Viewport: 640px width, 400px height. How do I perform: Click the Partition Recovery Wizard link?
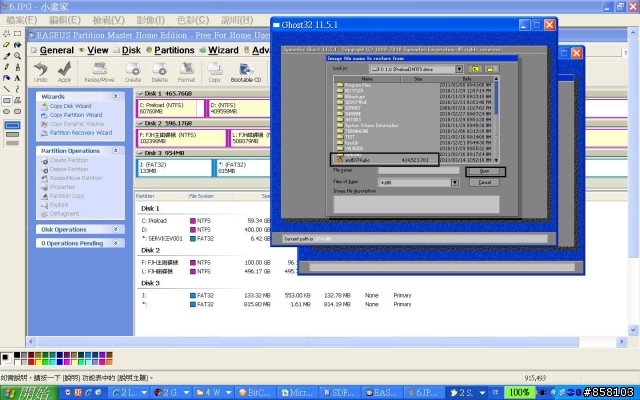(x=81, y=133)
